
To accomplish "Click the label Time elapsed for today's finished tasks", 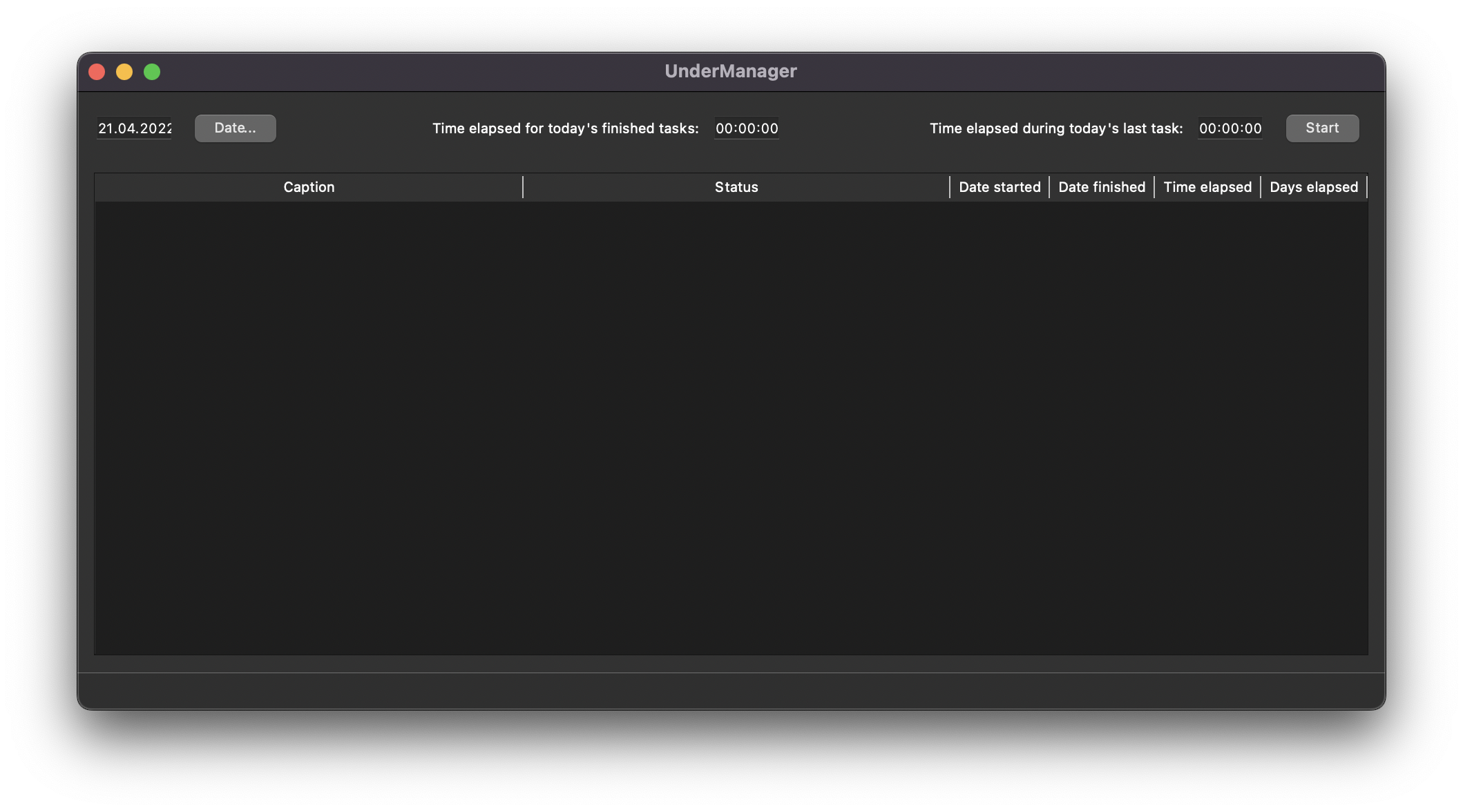I will [566, 128].
